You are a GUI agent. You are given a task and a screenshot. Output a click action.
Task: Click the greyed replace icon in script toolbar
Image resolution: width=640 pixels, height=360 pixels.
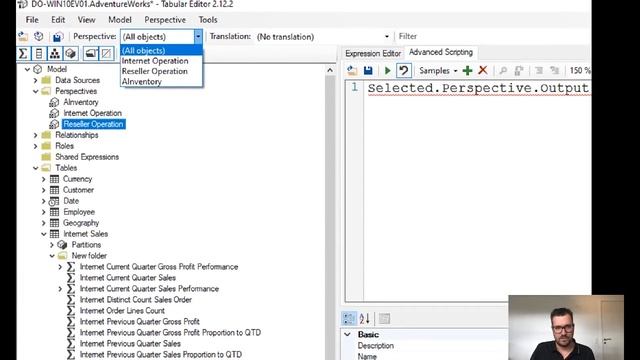point(519,71)
